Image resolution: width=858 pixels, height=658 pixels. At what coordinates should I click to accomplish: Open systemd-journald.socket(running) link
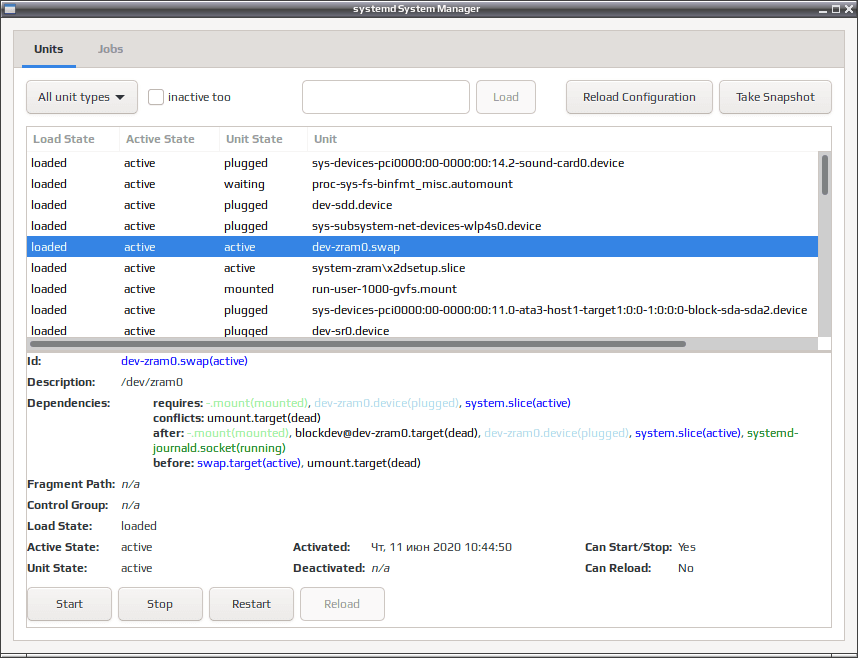(219, 448)
